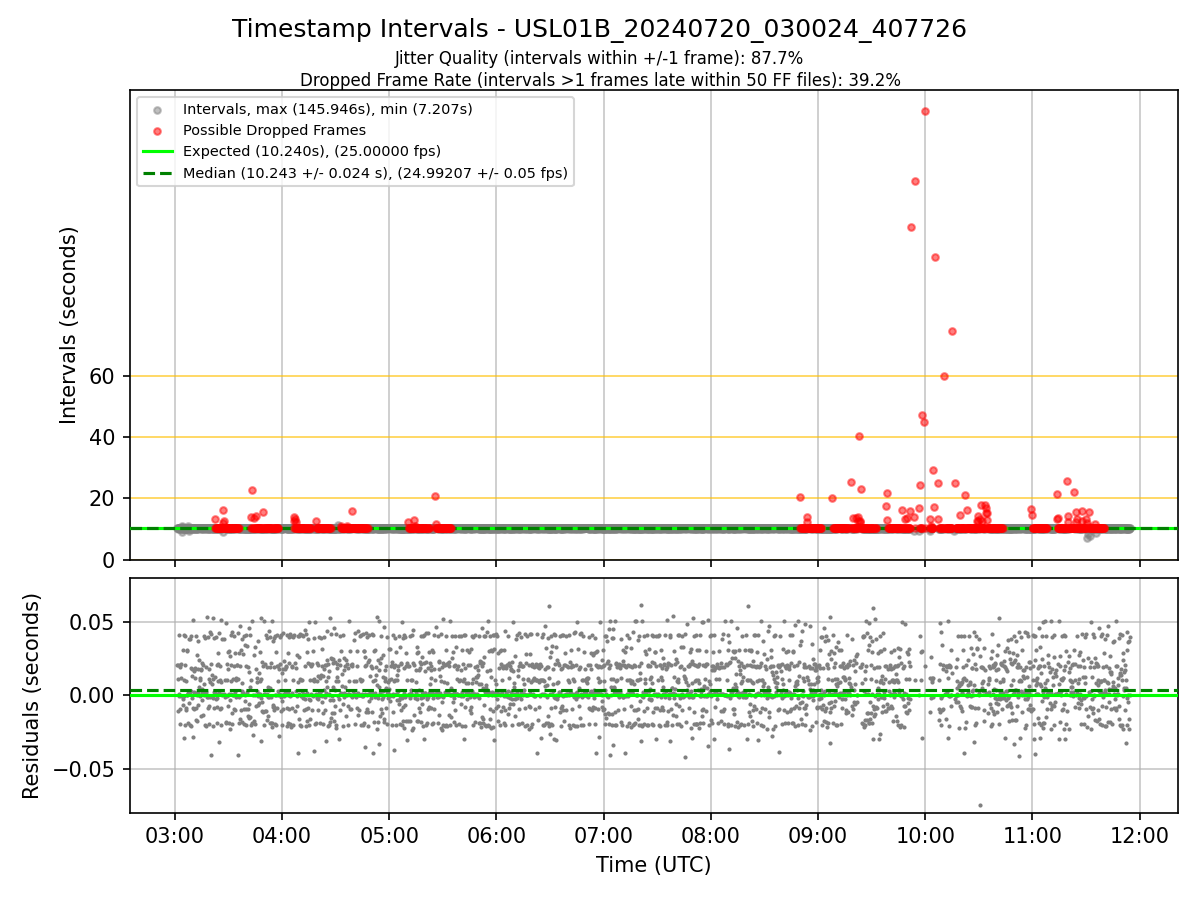
Task: Click the 'Expected (10.240s)' legend entry
Action: coord(312,151)
